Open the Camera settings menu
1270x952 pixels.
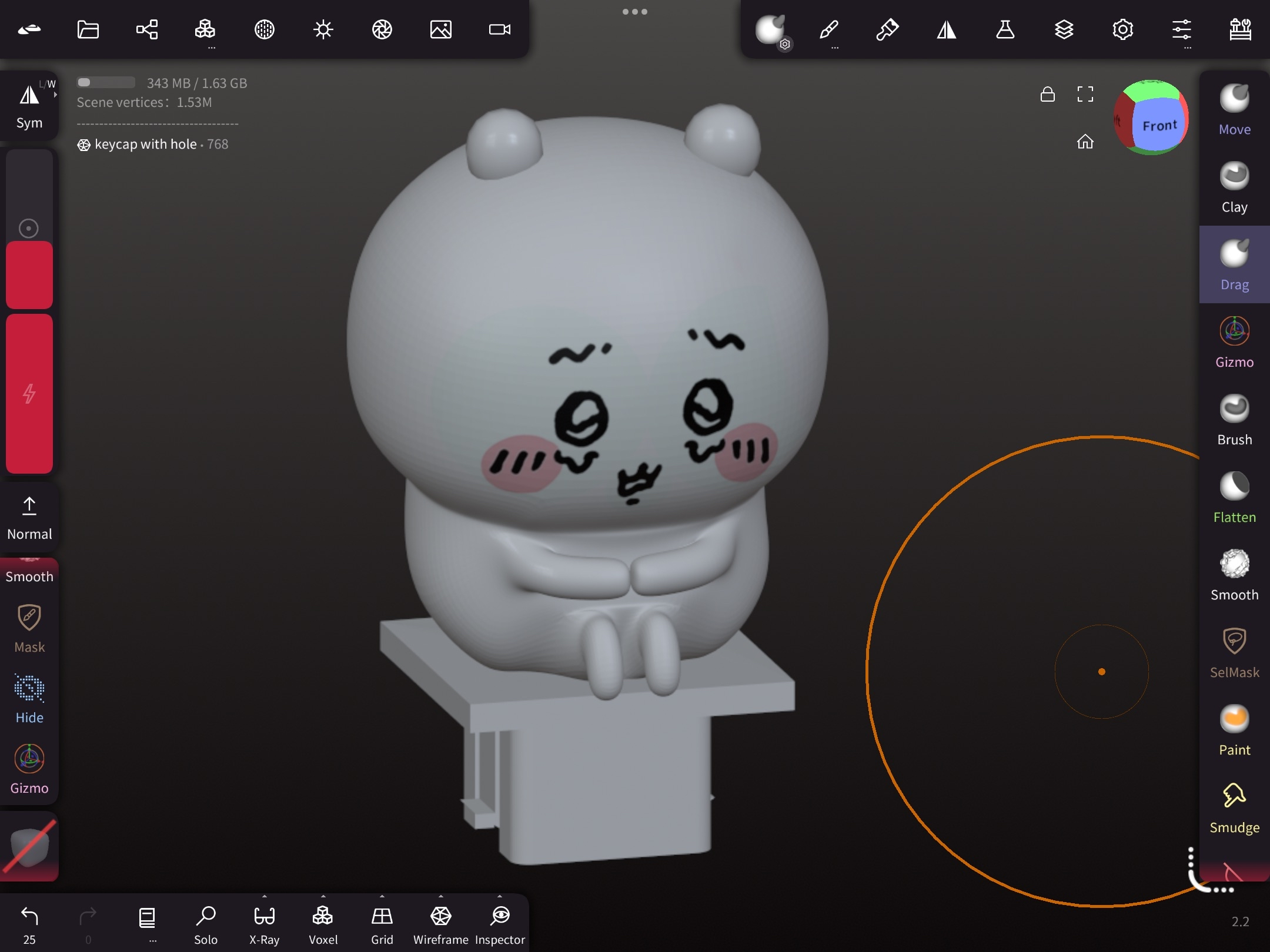pos(499,29)
